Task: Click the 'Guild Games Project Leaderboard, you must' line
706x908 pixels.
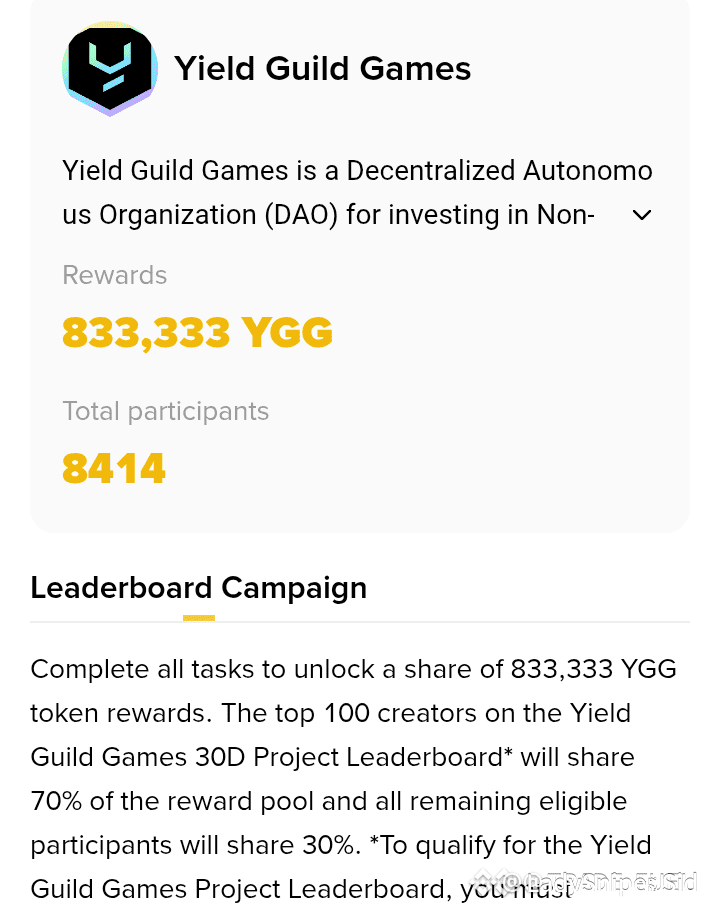Action: click(301, 889)
